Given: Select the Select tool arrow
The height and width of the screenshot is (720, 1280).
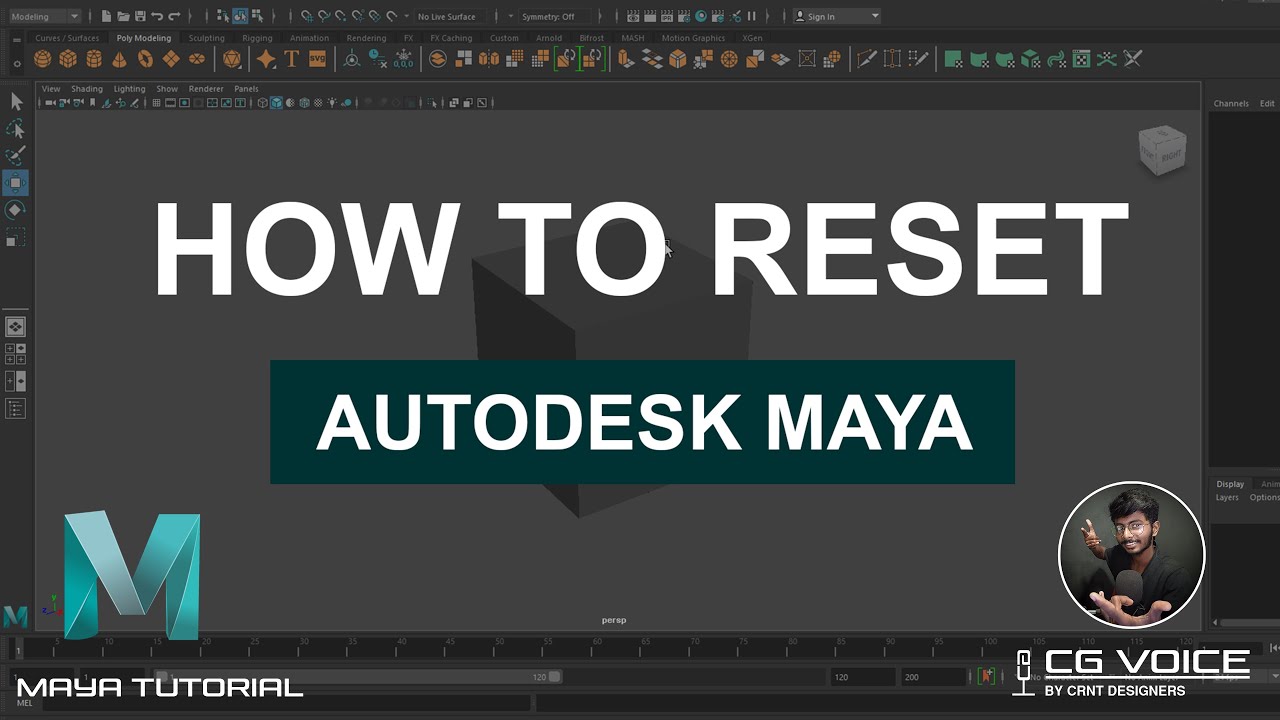Looking at the screenshot, I should click(x=16, y=101).
